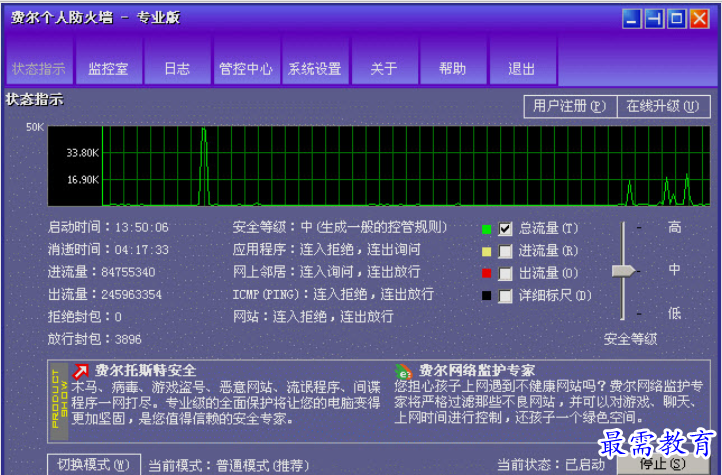Open the 费尔网络监护专家 product link

[477, 371]
